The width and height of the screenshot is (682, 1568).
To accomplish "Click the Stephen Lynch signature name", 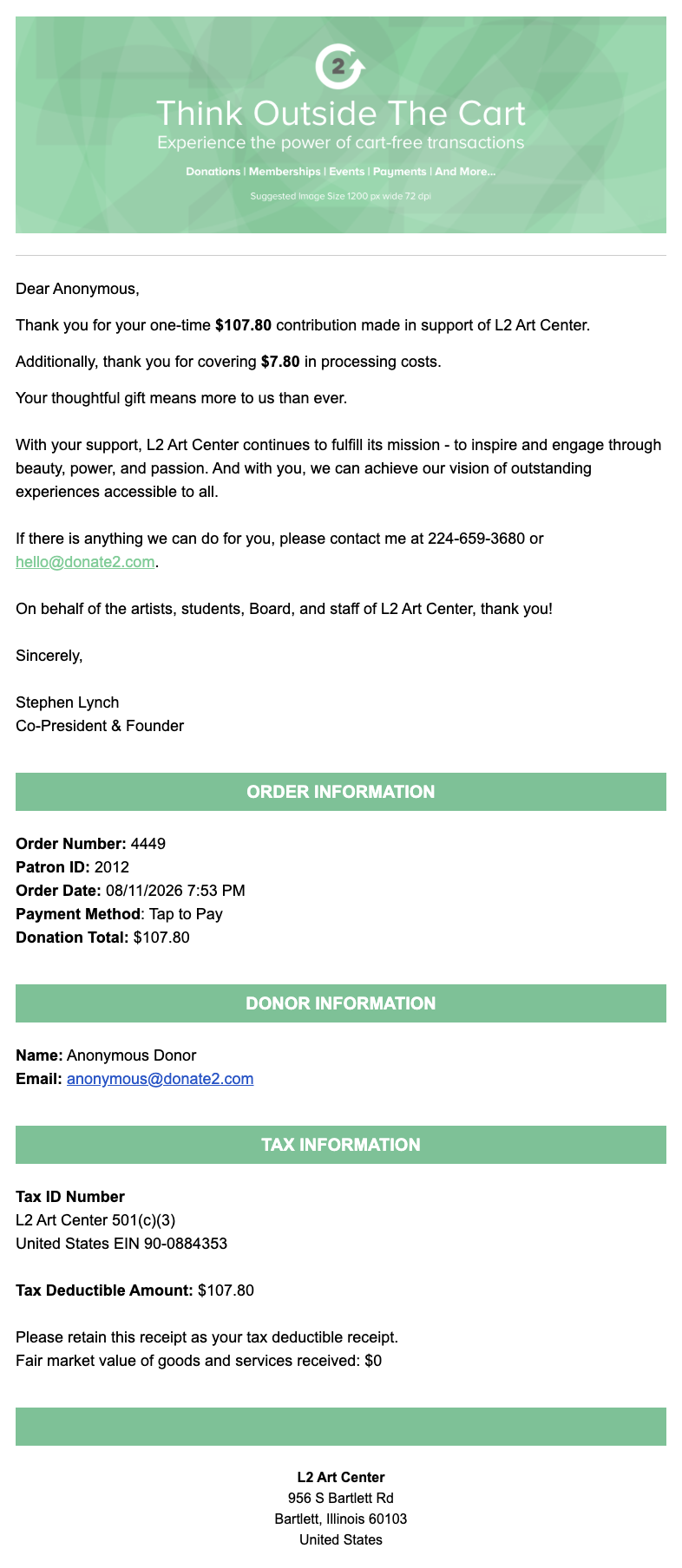I will 68,702.
